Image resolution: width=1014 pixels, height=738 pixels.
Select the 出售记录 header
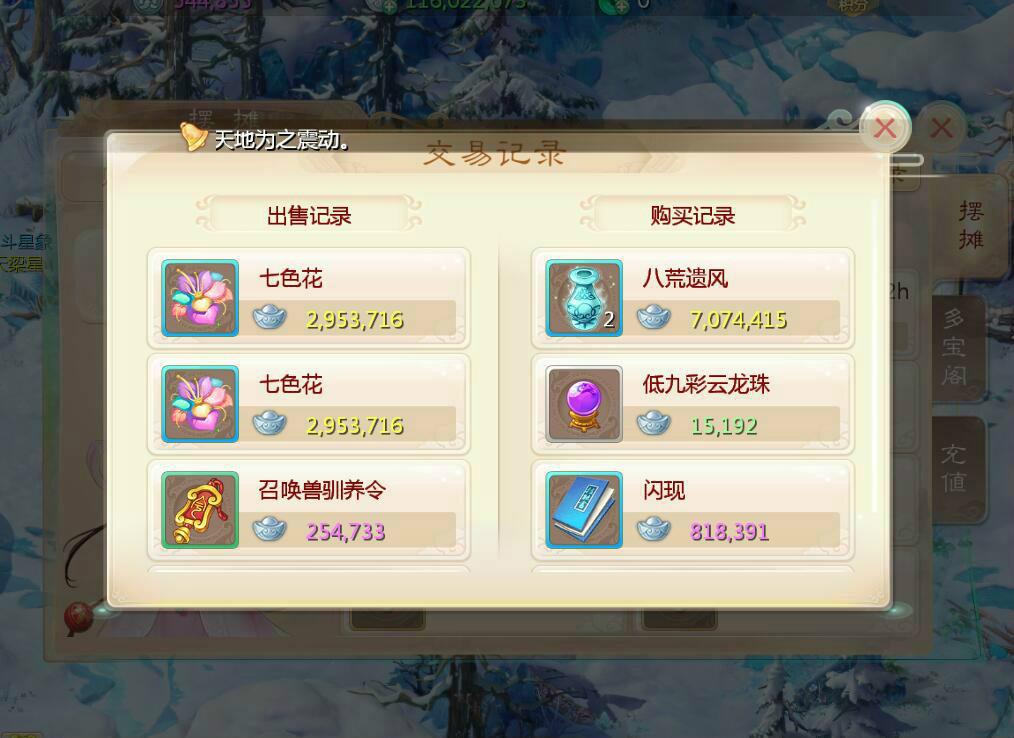[308, 215]
